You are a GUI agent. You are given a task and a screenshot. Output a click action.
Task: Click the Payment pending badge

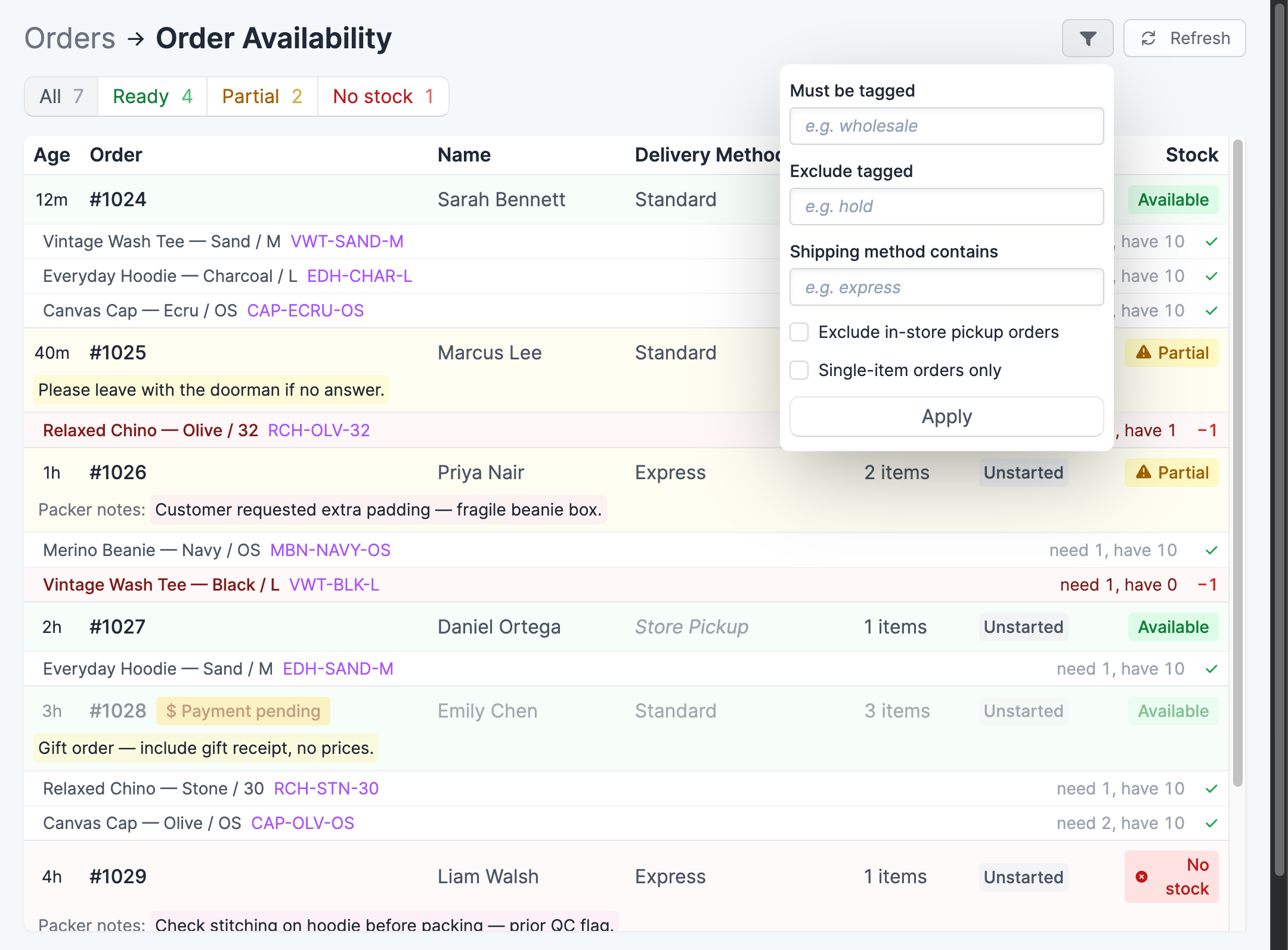click(x=243, y=711)
